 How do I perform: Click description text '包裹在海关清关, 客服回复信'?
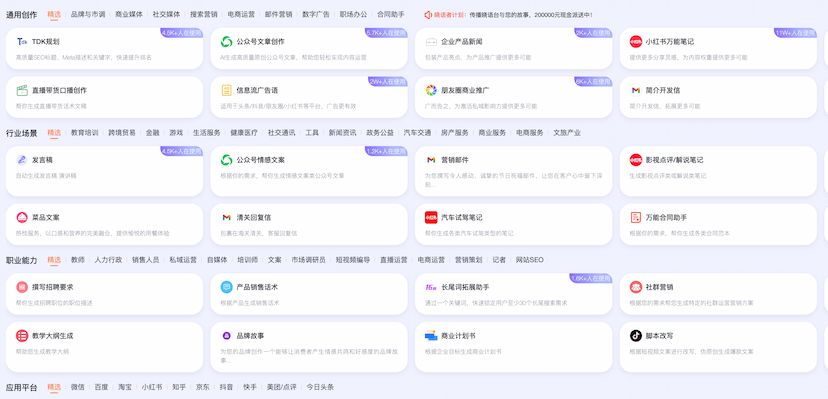point(259,233)
